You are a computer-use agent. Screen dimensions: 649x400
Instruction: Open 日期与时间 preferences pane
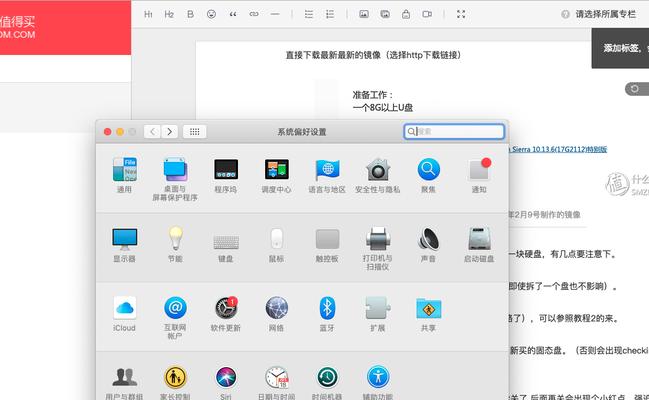[276, 383]
